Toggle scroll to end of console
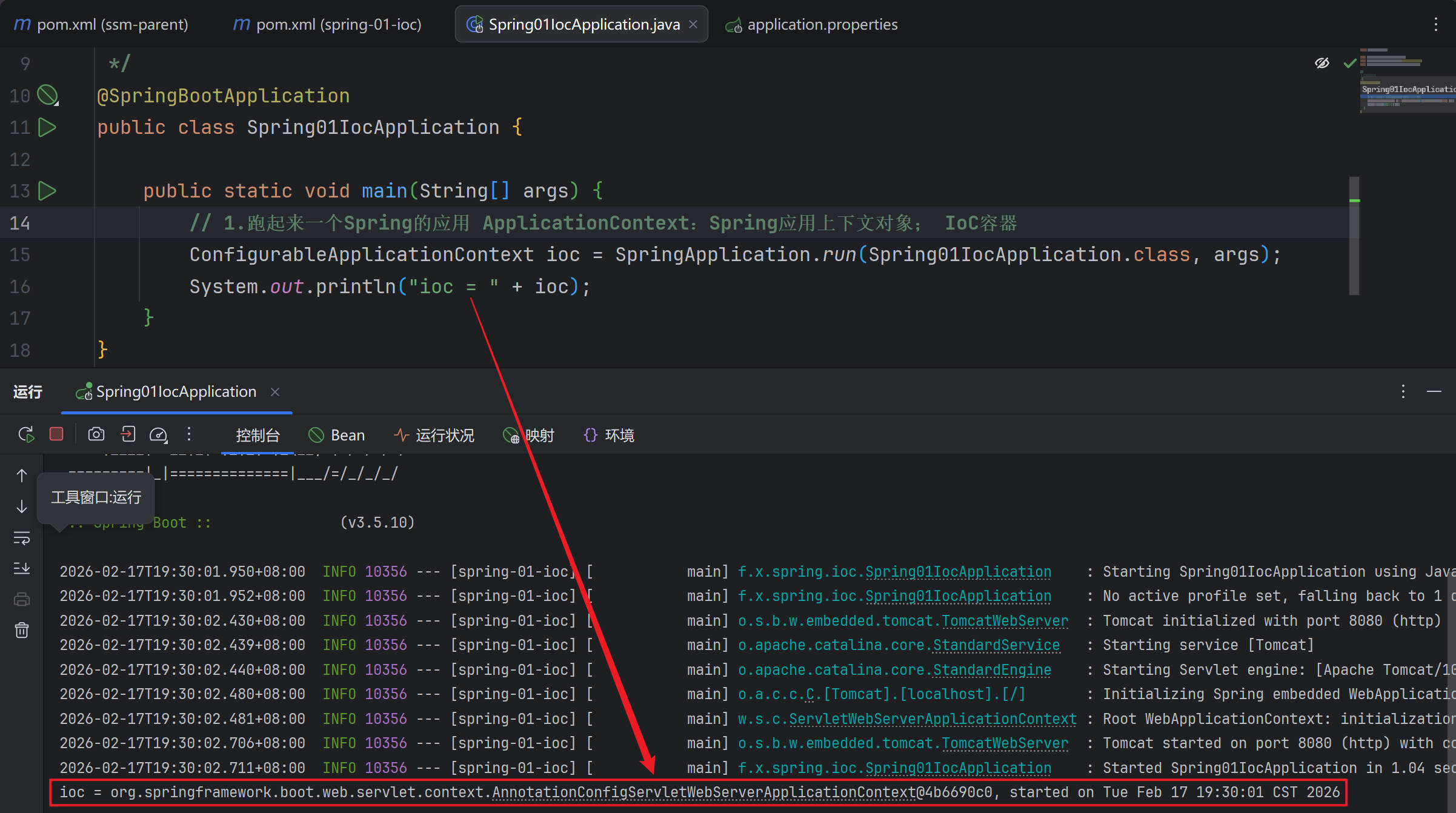The width and height of the screenshot is (1456, 813). [x=22, y=568]
